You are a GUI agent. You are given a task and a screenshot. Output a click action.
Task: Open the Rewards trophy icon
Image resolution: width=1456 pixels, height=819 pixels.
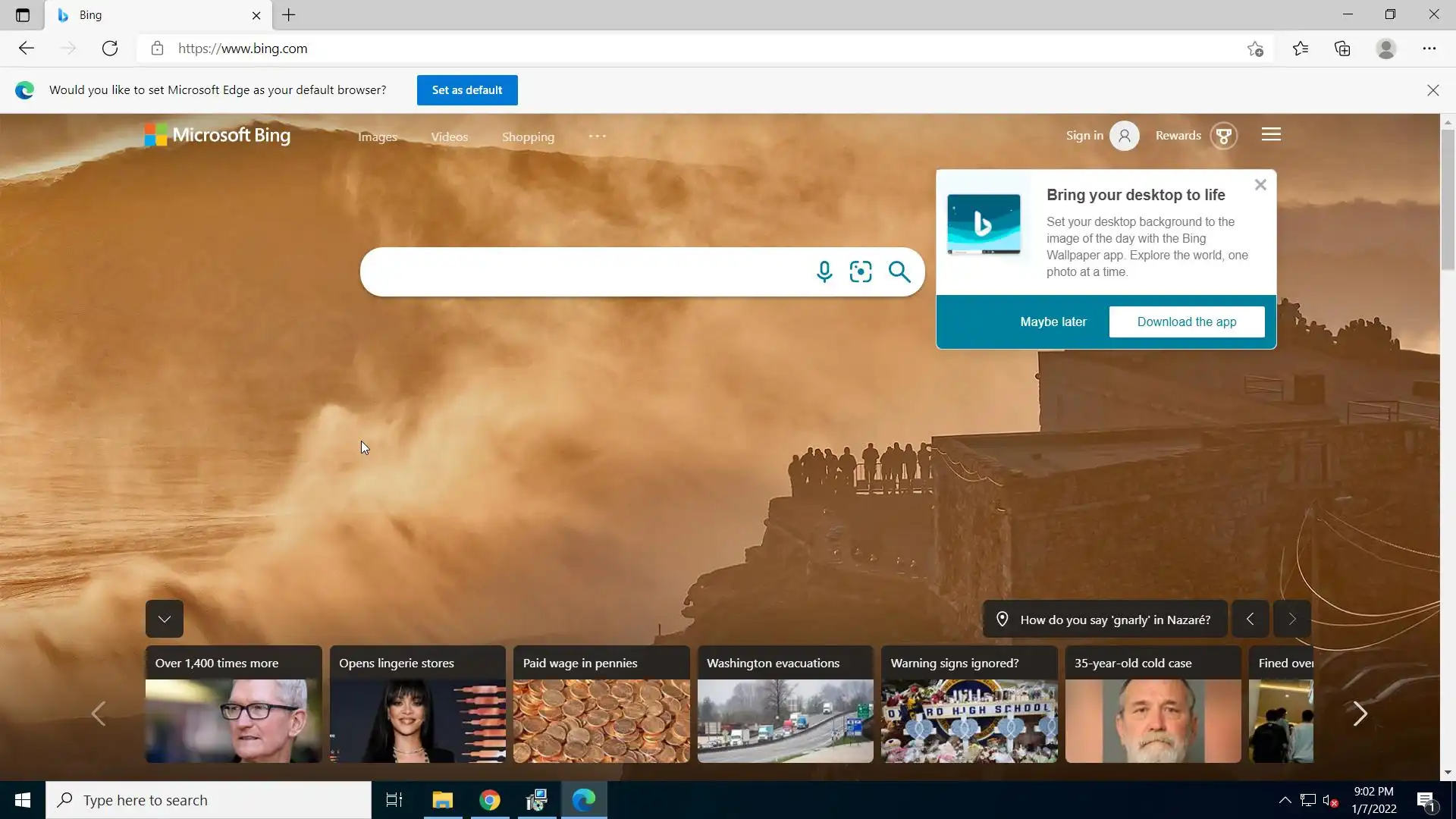[x=1223, y=136]
